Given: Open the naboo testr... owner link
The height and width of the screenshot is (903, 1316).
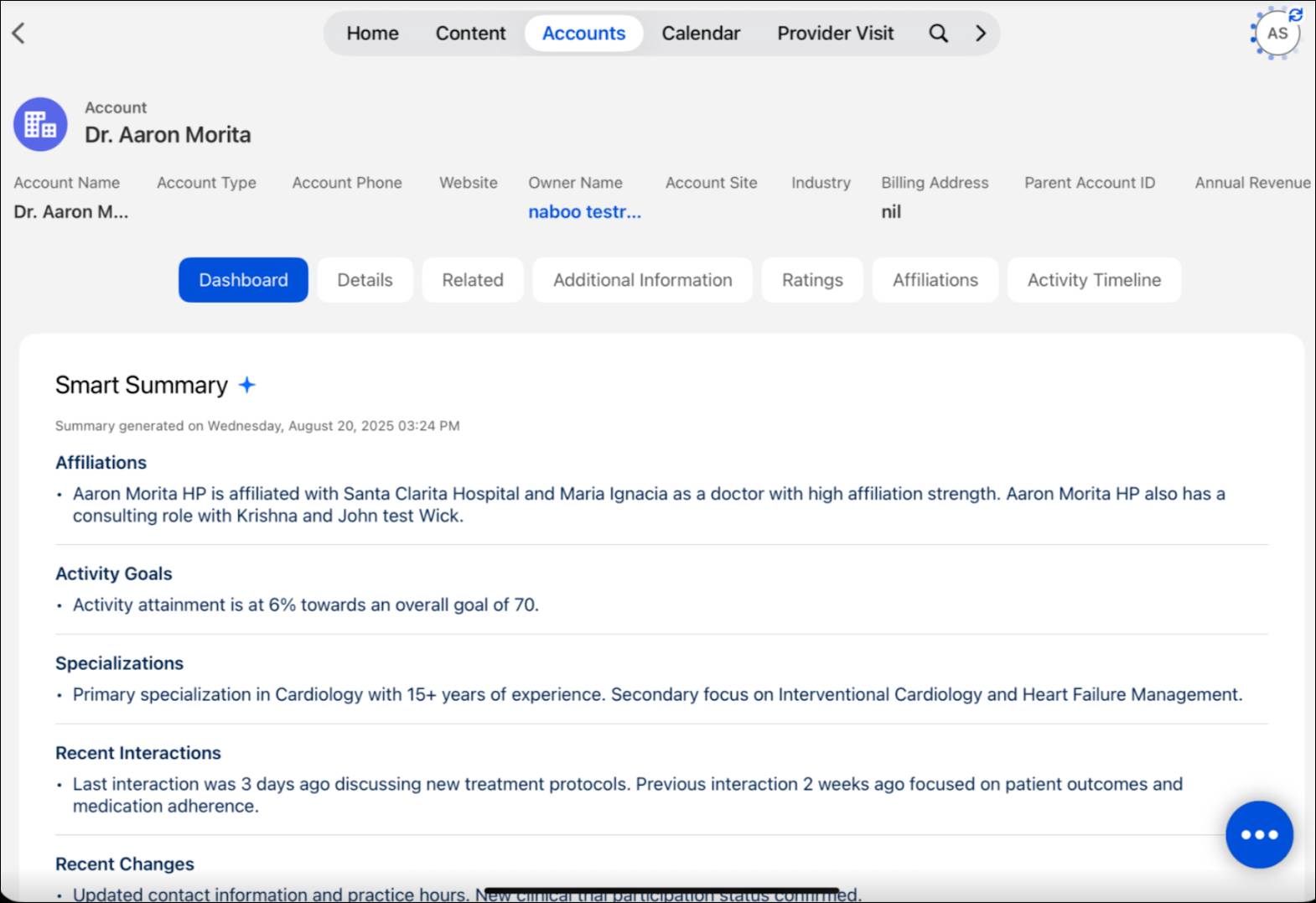Looking at the screenshot, I should 584,212.
